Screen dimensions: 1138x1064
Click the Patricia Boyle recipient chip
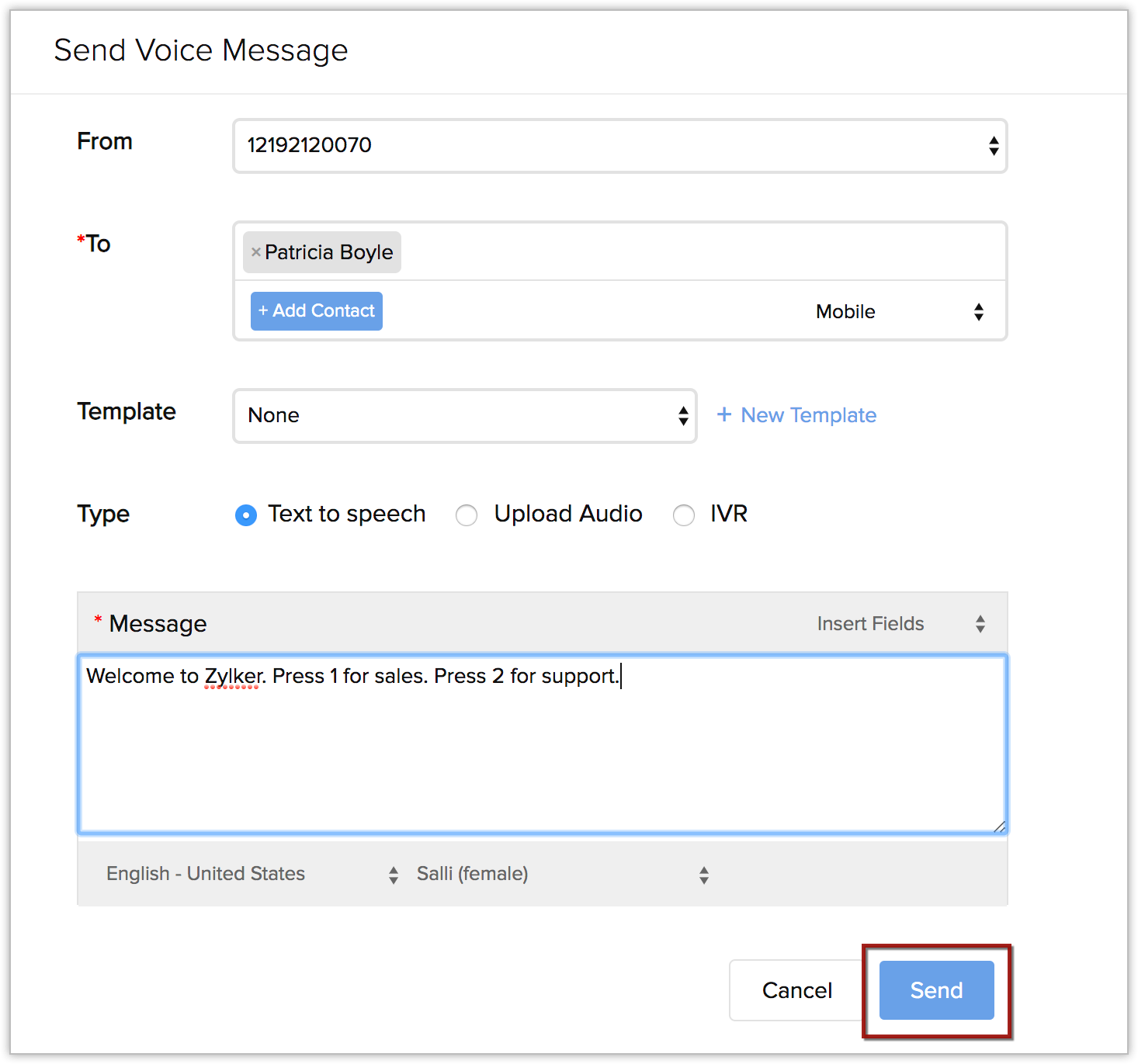coord(329,252)
